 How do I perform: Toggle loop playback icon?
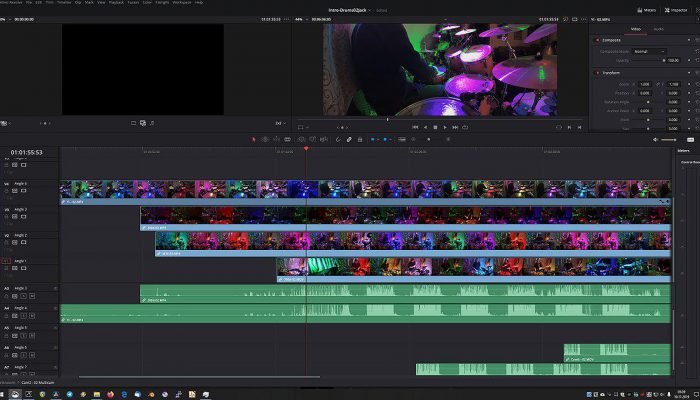click(465, 127)
